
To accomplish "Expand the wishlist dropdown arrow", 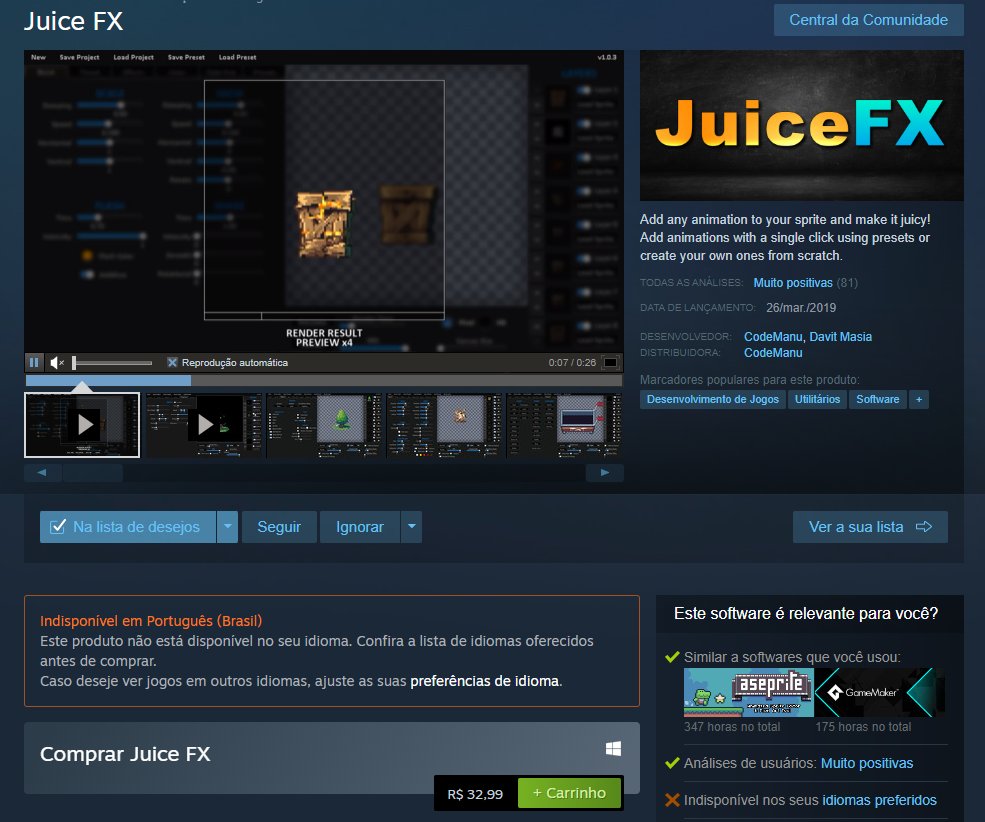I will (x=227, y=527).
